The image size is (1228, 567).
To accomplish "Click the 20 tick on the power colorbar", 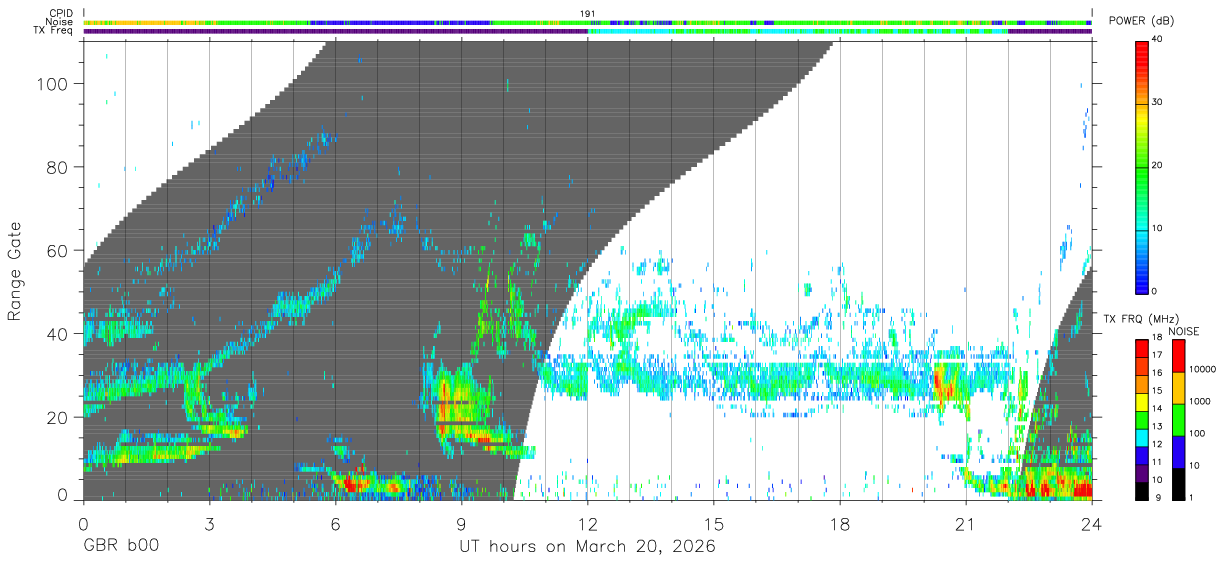I will click(x=1158, y=165).
